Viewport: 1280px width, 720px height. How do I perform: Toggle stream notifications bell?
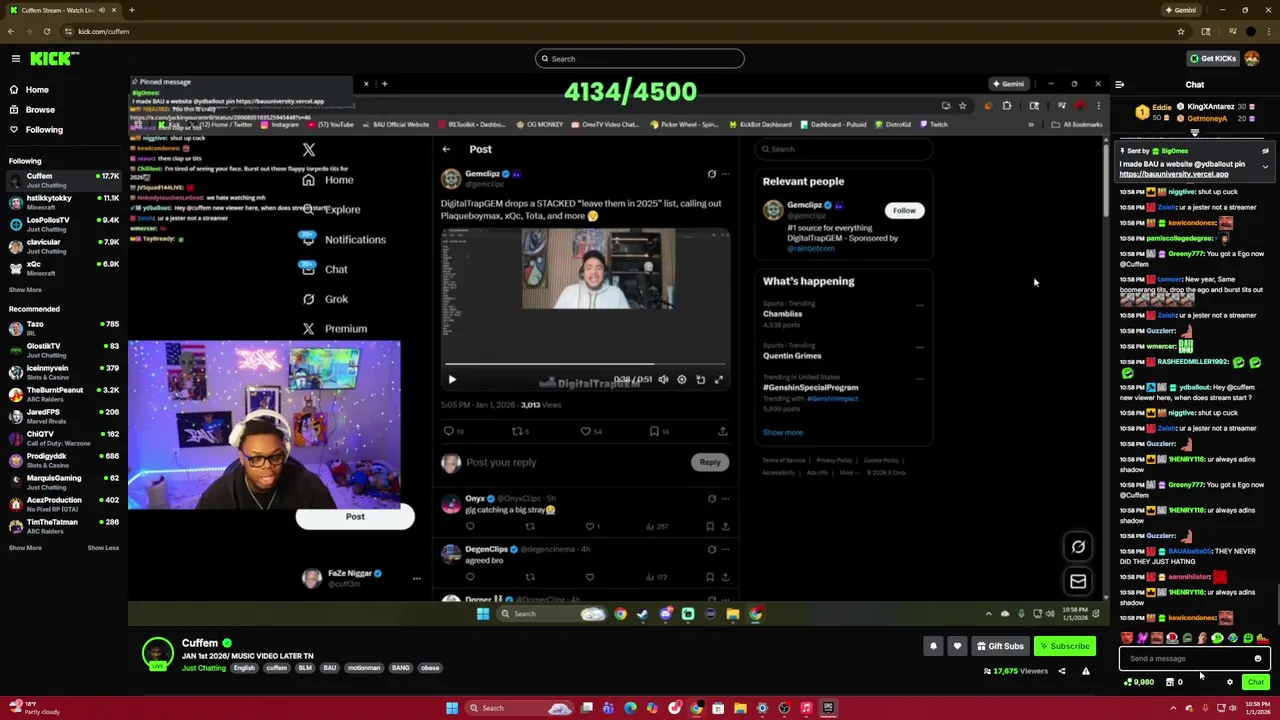pos(933,647)
